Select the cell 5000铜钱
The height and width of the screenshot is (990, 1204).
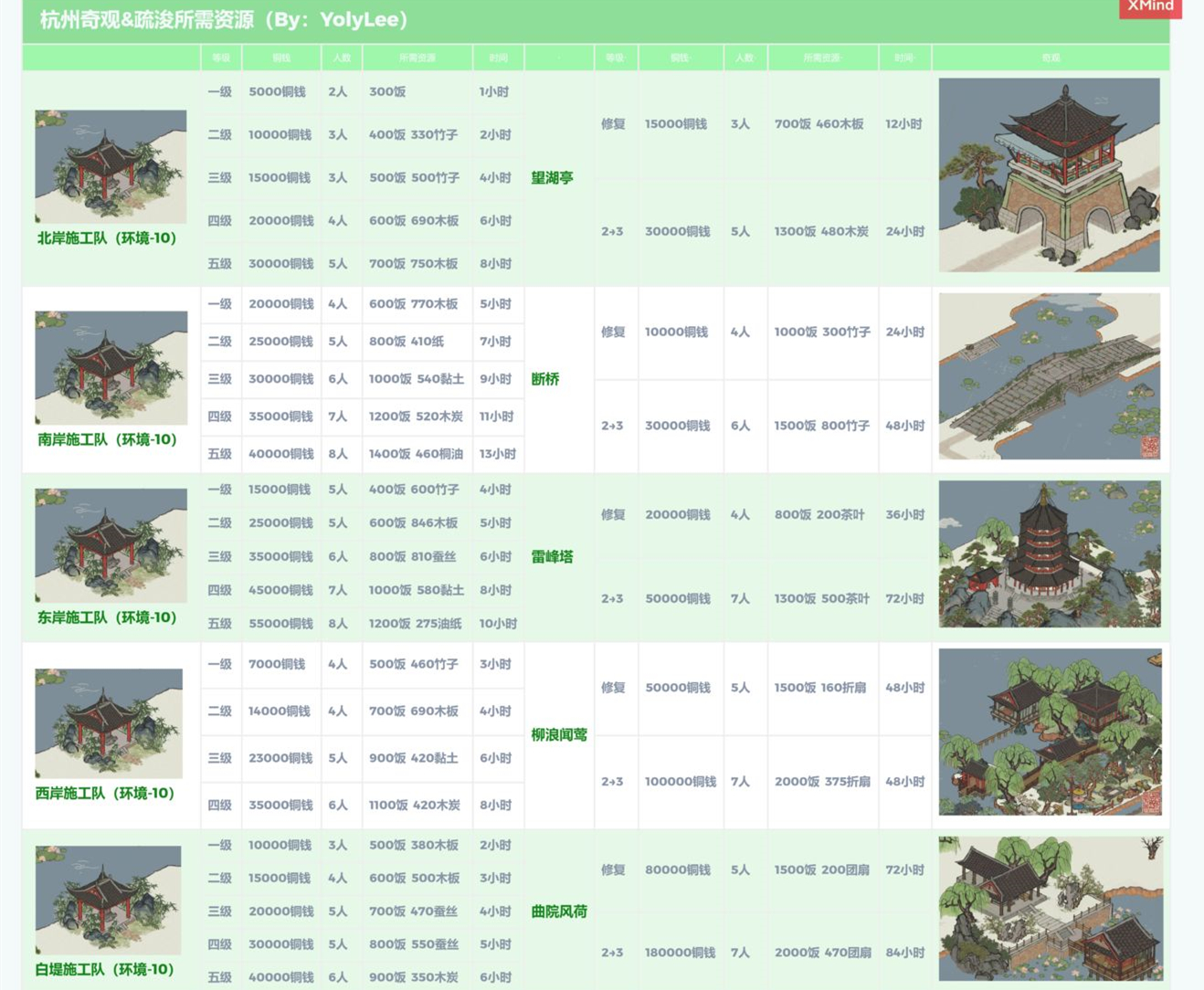click(x=277, y=91)
